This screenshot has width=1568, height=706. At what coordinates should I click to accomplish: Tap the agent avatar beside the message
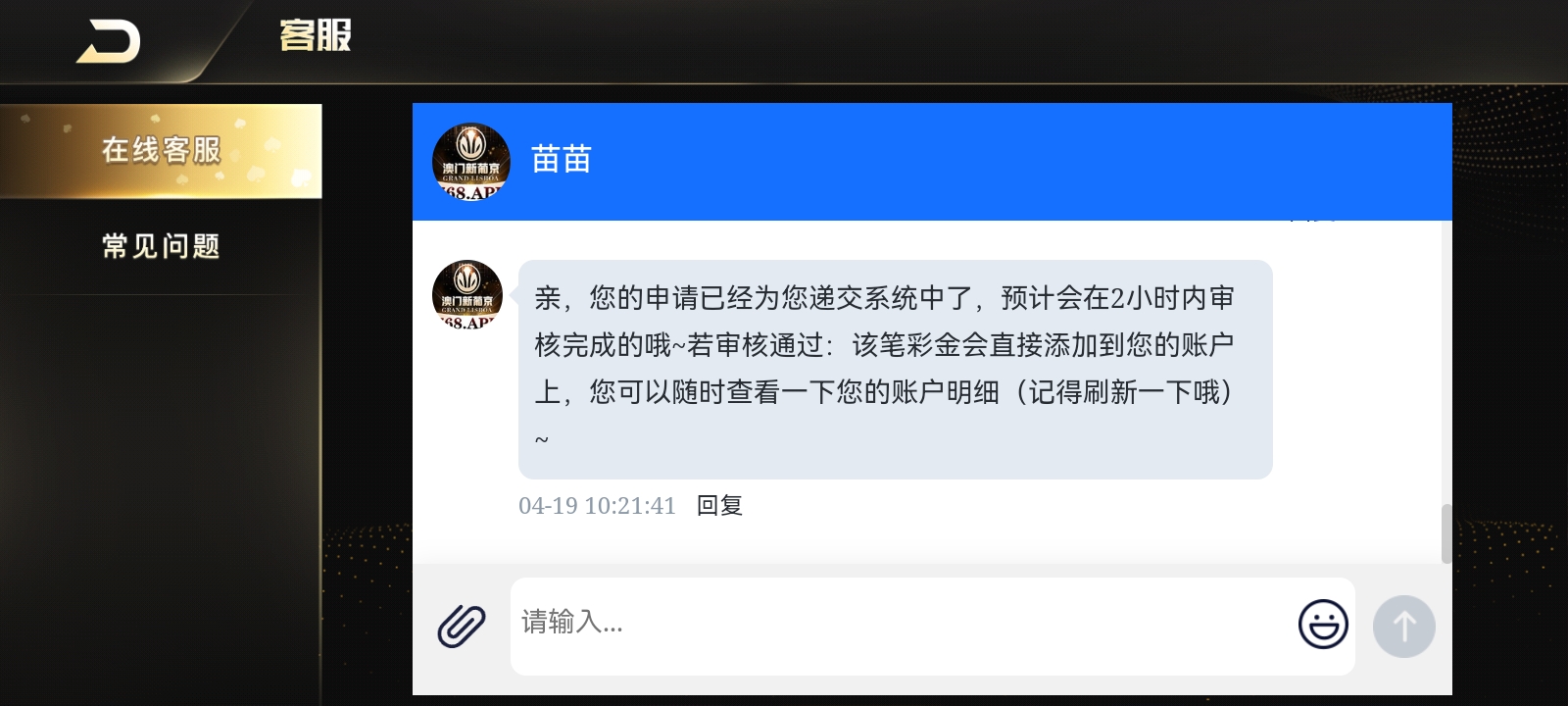tap(467, 295)
